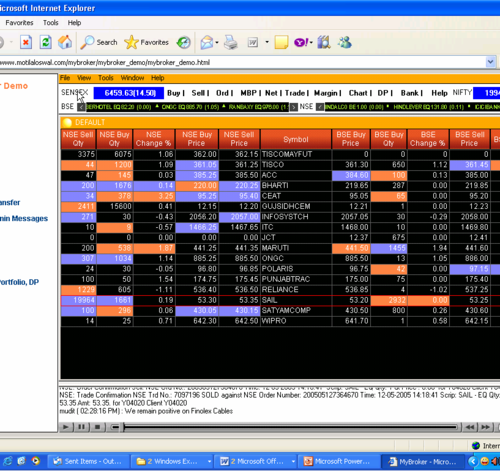The height and width of the screenshot is (471, 500).
Task: Open the IE Help menu
Action: (x=74, y=23)
